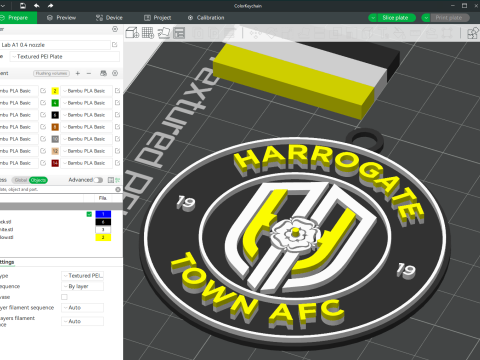This screenshot has height=360, width=480.
Task: Open first layer filament sequence Auto dropdown
Action: (x=83, y=308)
